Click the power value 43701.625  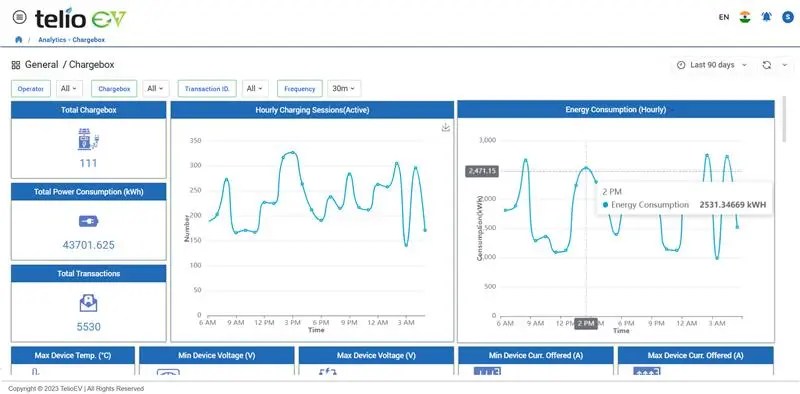[x=88, y=245]
